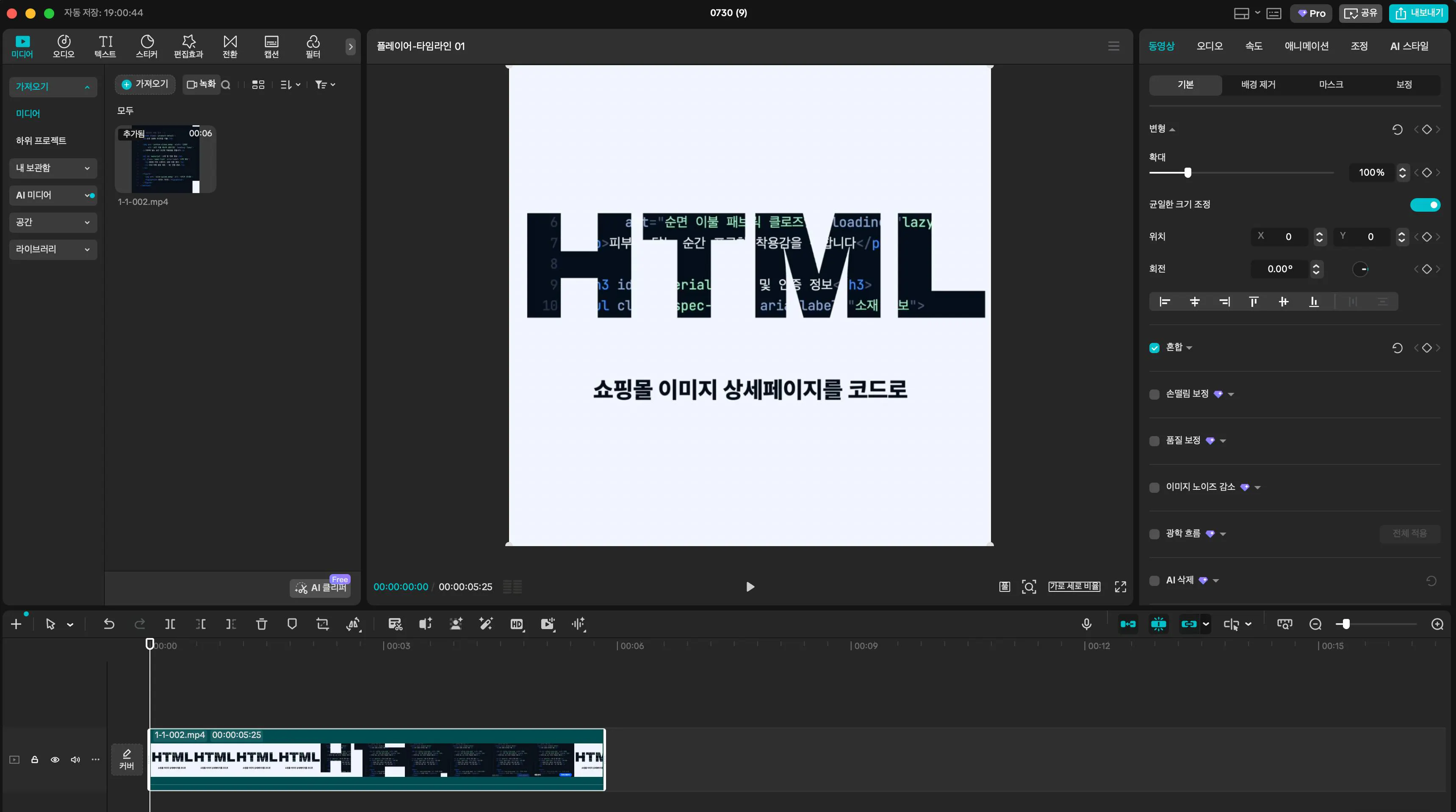Adjust the timeline zoom slider handle
The width and height of the screenshot is (1456, 812).
click(x=1346, y=624)
